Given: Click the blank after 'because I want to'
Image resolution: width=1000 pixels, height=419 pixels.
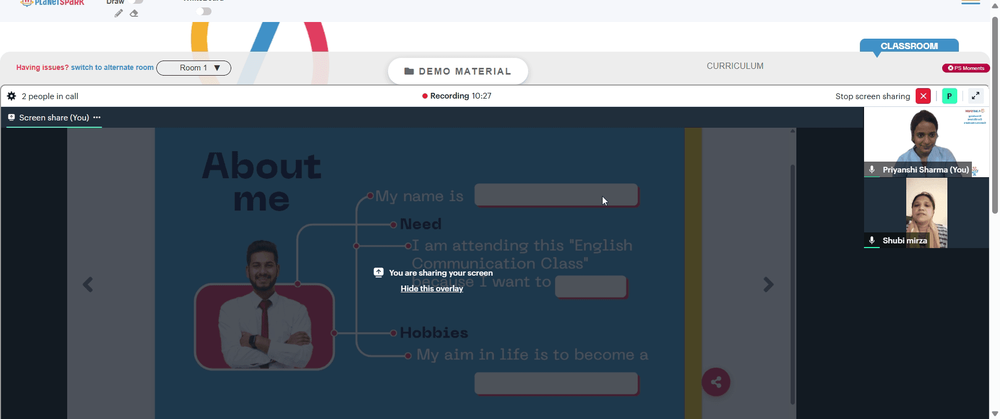Looking at the screenshot, I should 591,287.
